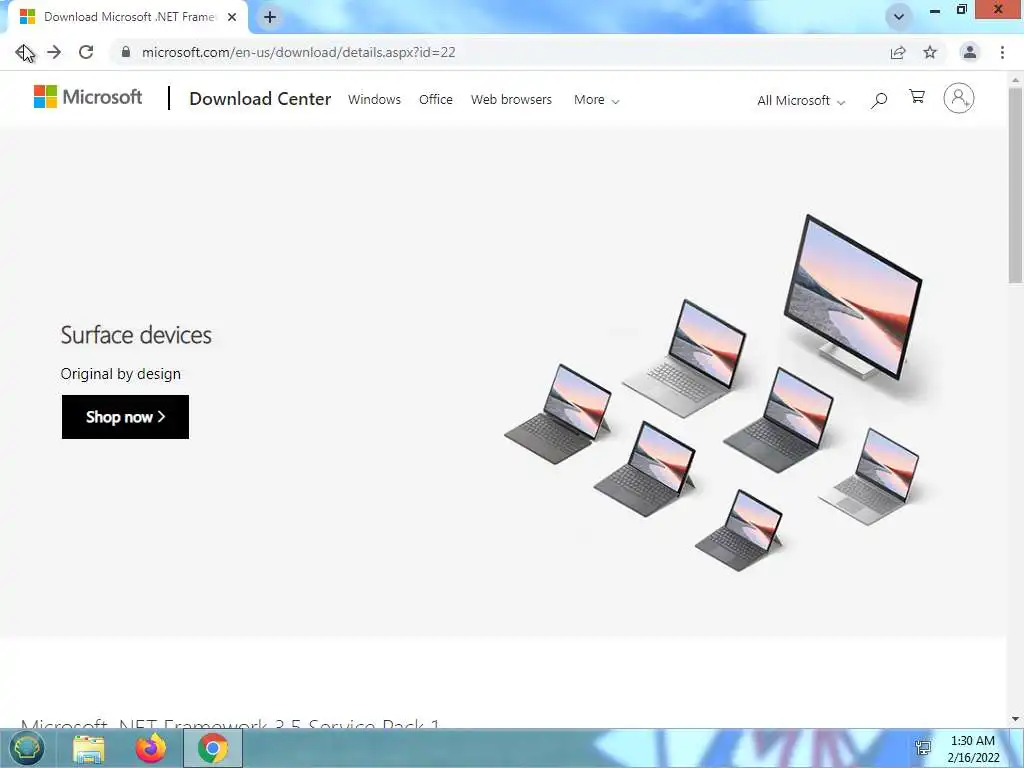Image resolution: width=1024 pixels, height=768 pixels.
Task: Close the Download Microsoft .NET tab
Action: tap(232, 17)
